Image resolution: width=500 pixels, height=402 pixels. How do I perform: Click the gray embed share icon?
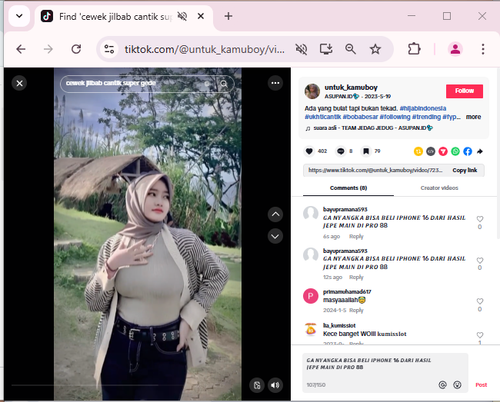click(x=431, y=151)
